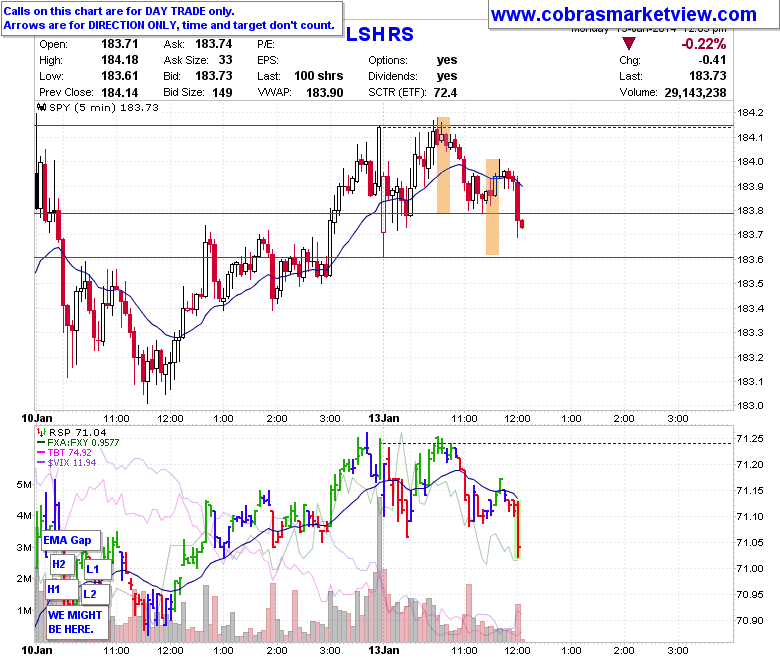
Task: Click the 183.0 price axis label
Action: pyautogui.click(x=750, y=405)
